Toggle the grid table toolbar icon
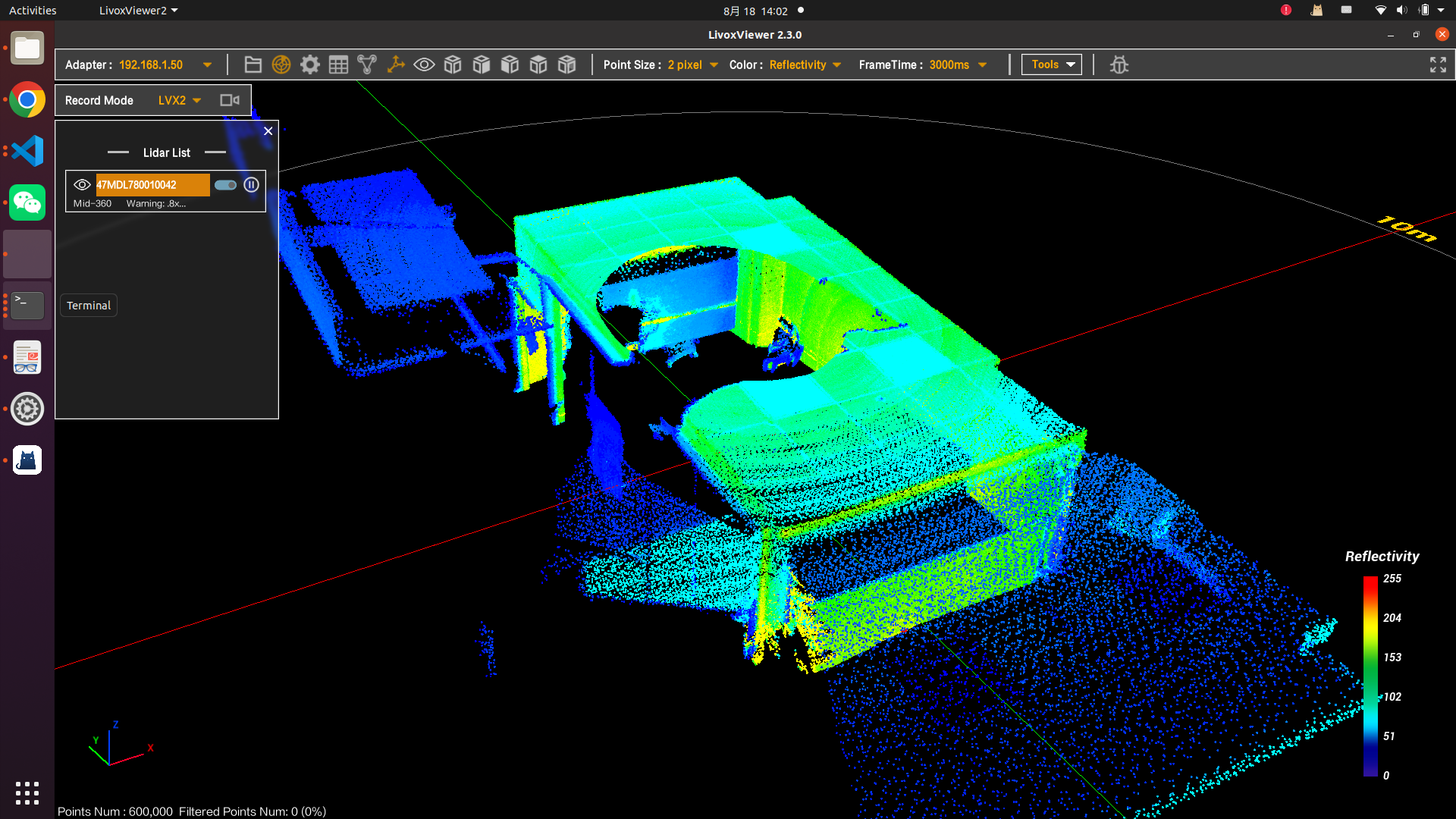The image size is (1456, 819). pos(338,65)
